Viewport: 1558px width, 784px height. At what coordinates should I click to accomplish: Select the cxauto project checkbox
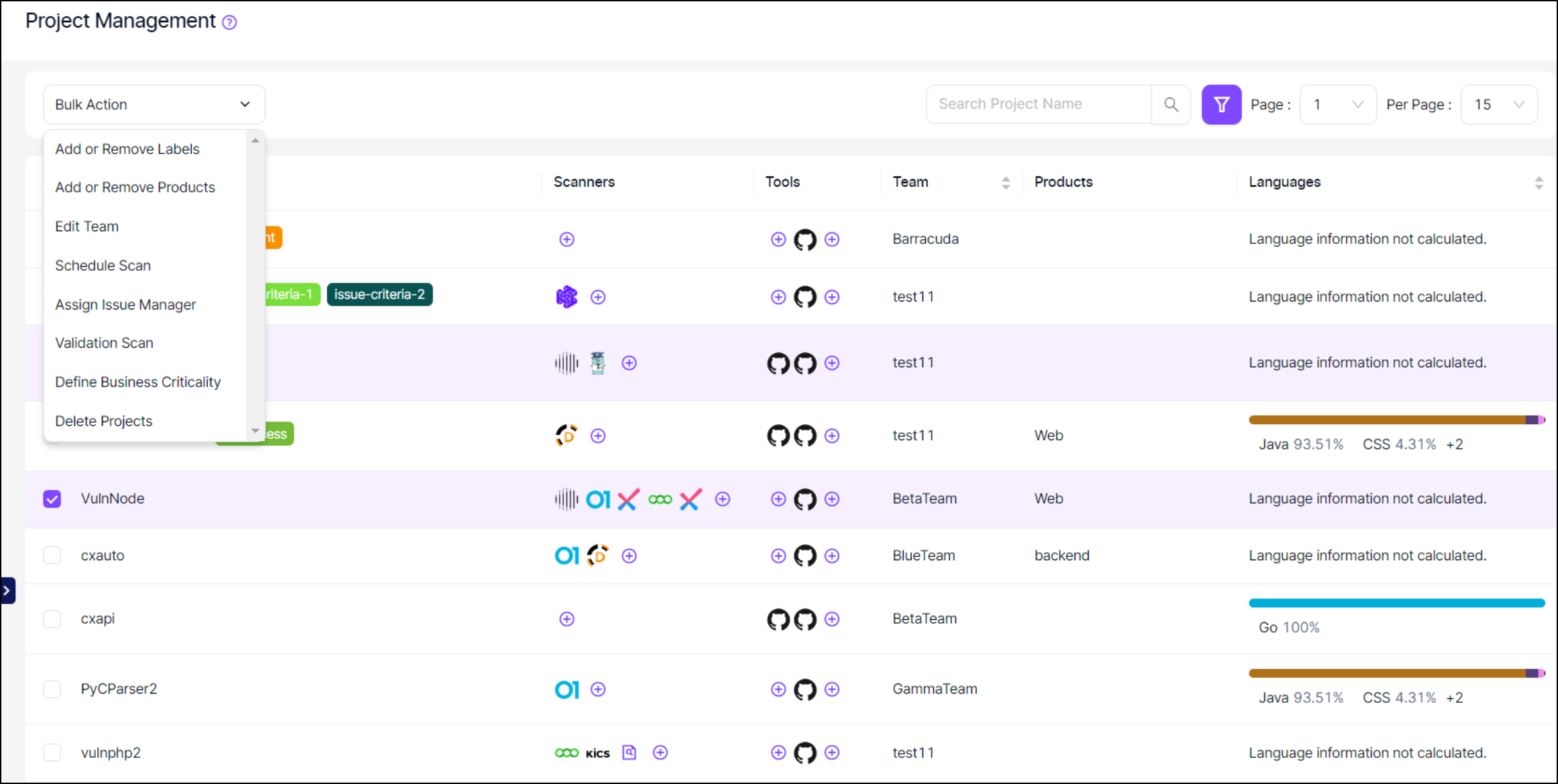[x=52, y=556]
